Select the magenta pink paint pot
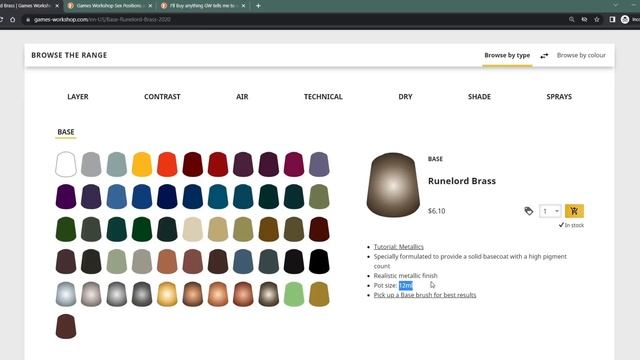The image size is (640, 360). tap(294, 164)
